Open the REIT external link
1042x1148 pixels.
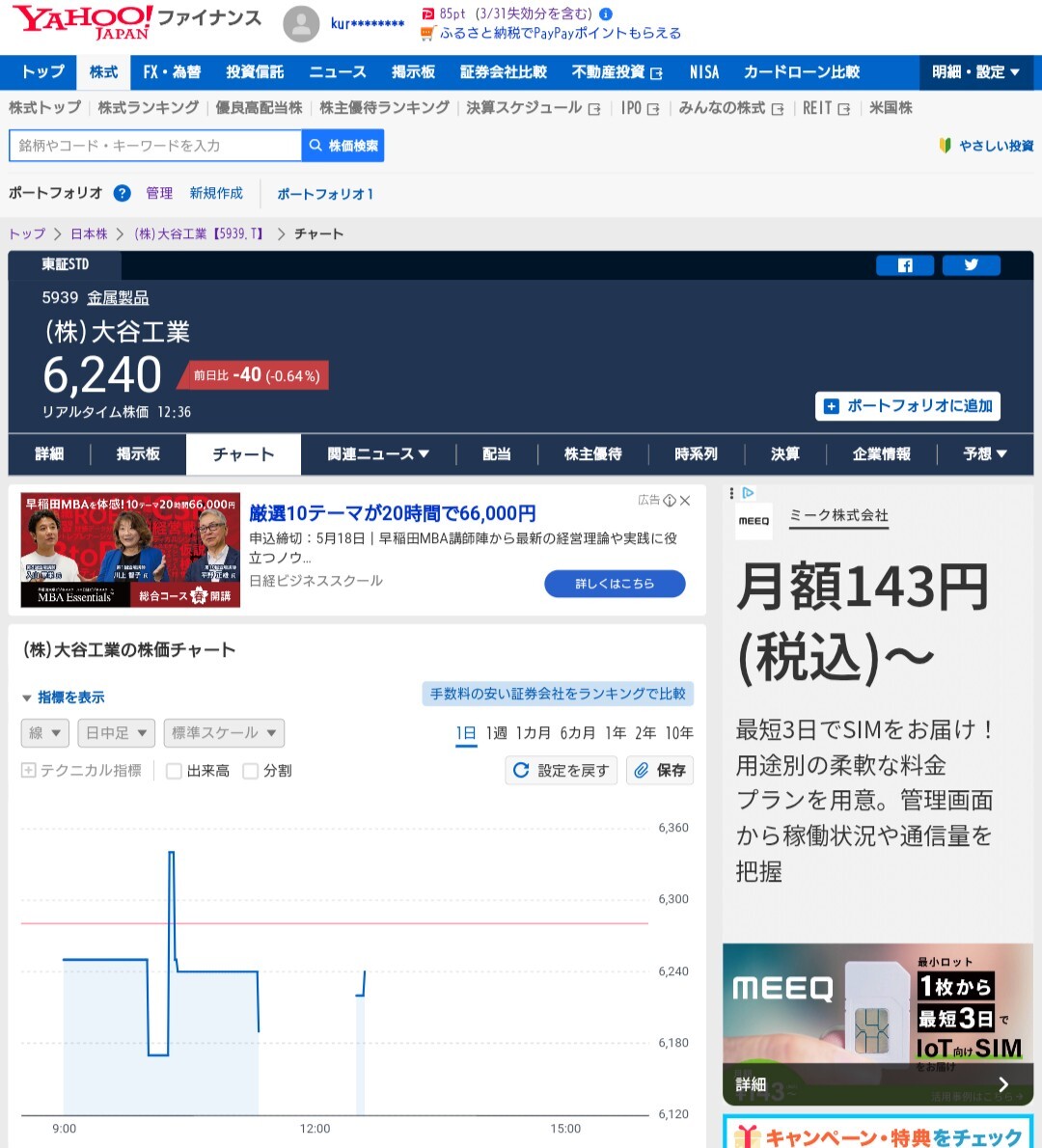pyautogui.click(x=826, y=108)
